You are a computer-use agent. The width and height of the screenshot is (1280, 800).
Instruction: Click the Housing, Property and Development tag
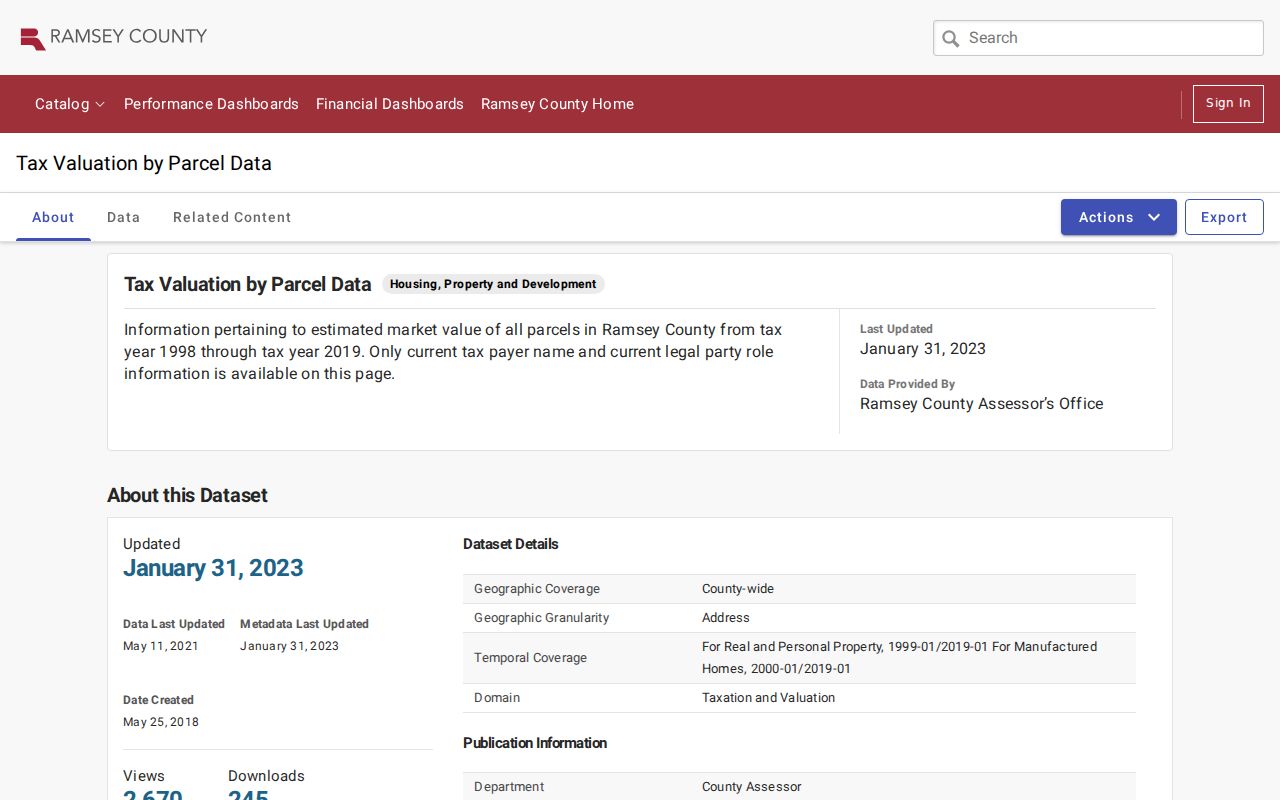493,284
